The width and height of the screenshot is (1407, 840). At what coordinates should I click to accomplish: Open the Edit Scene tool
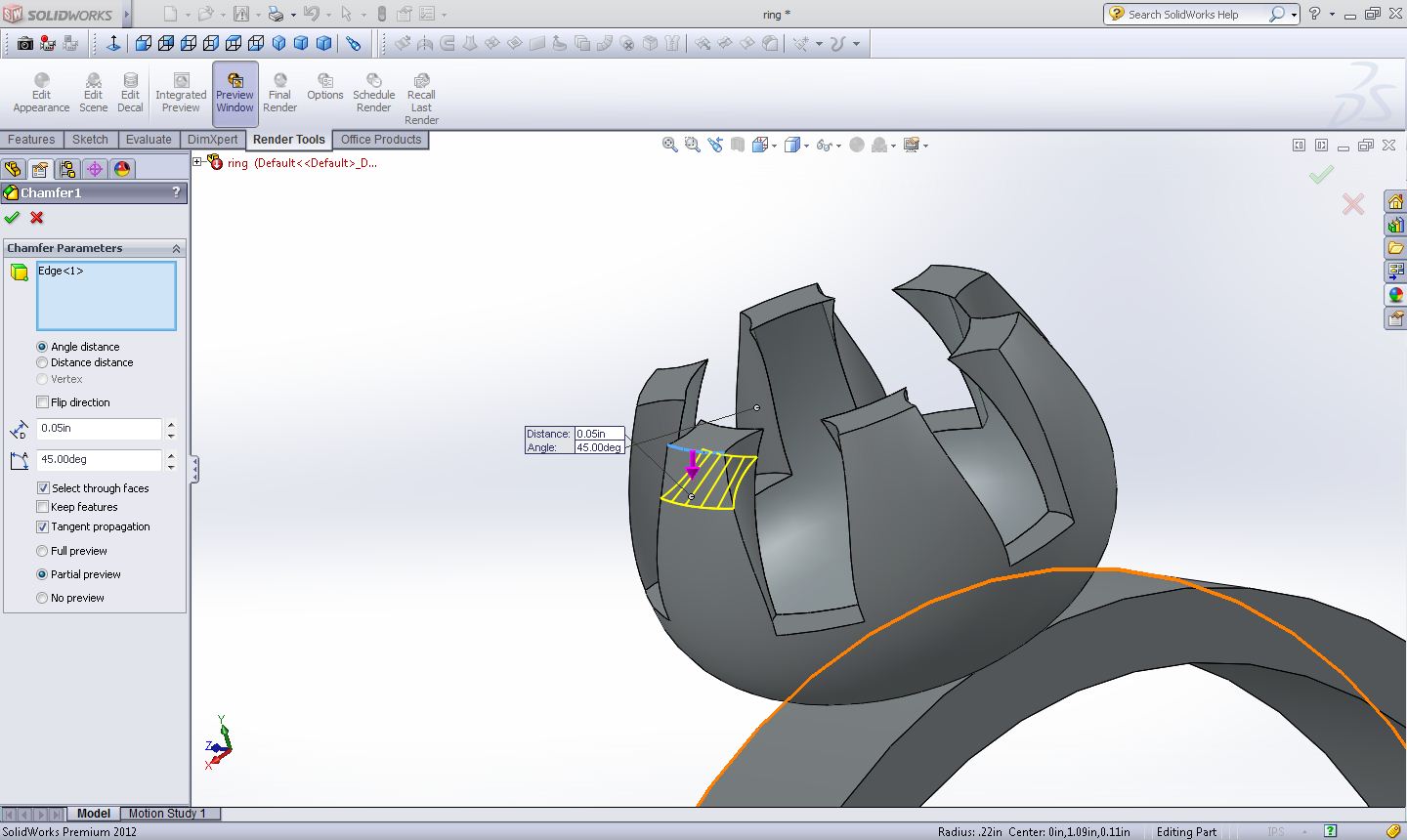tap(93, 94)
